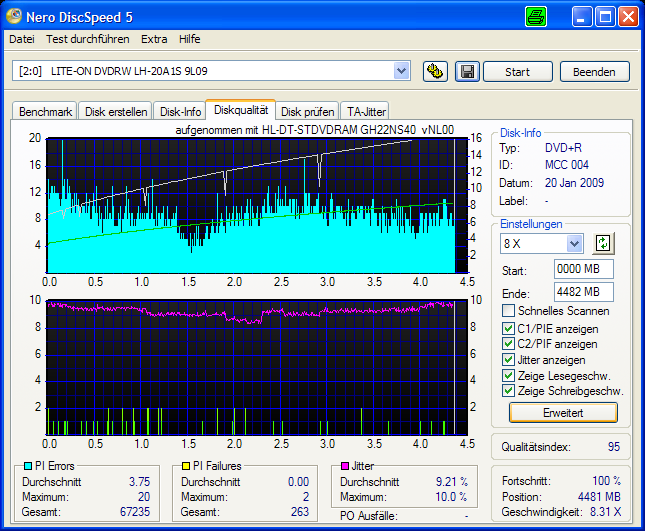
Task: Open the Test durchführen menu
Action: click(x=88, y=39)
